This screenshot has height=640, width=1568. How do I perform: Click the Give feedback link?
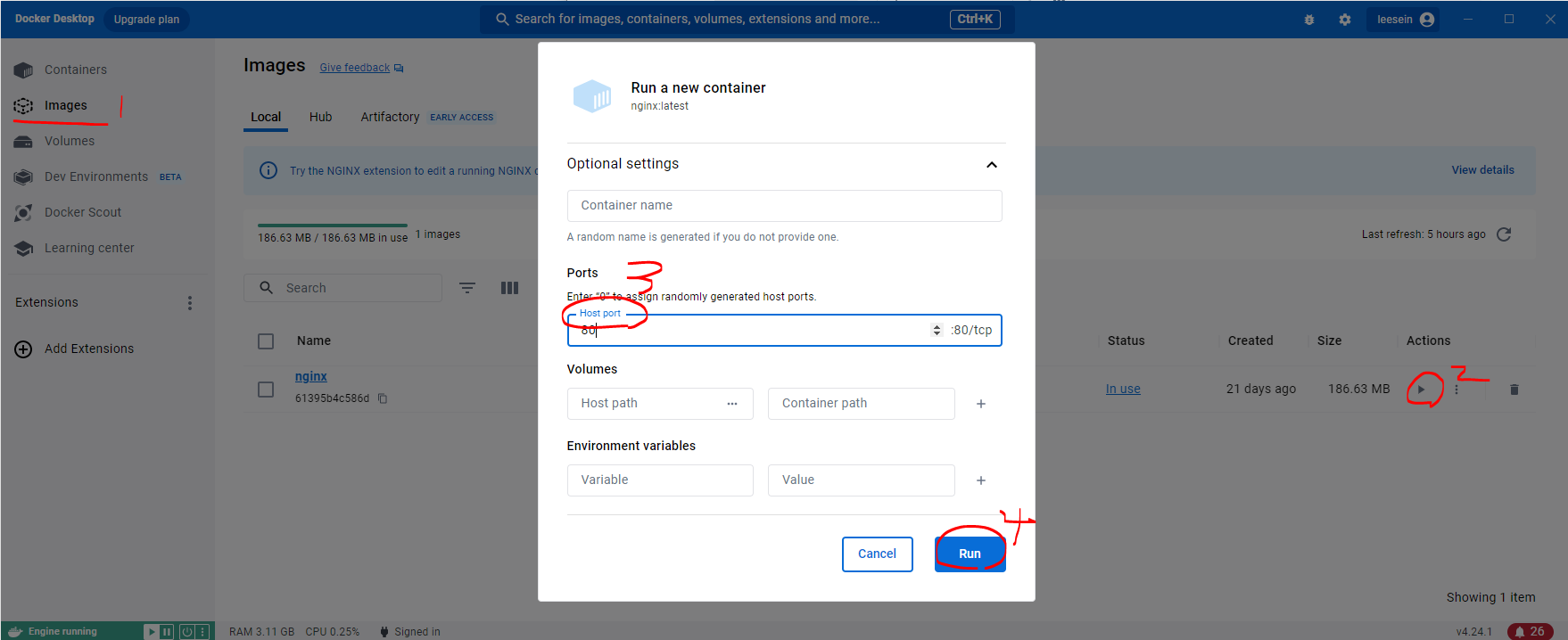click(355, 68)
